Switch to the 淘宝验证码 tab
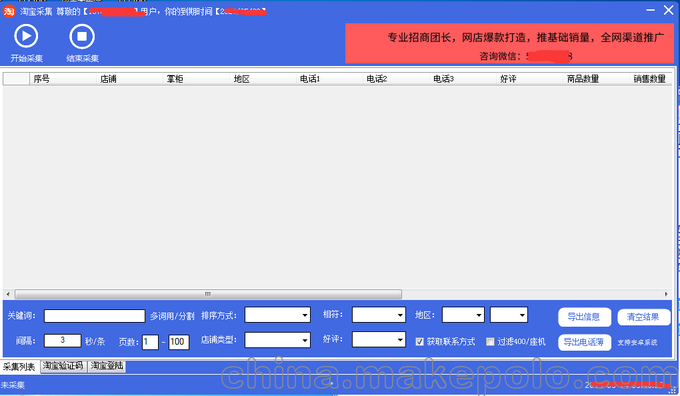The height and width of the screenshot is (396, 680). pos(63,366)
